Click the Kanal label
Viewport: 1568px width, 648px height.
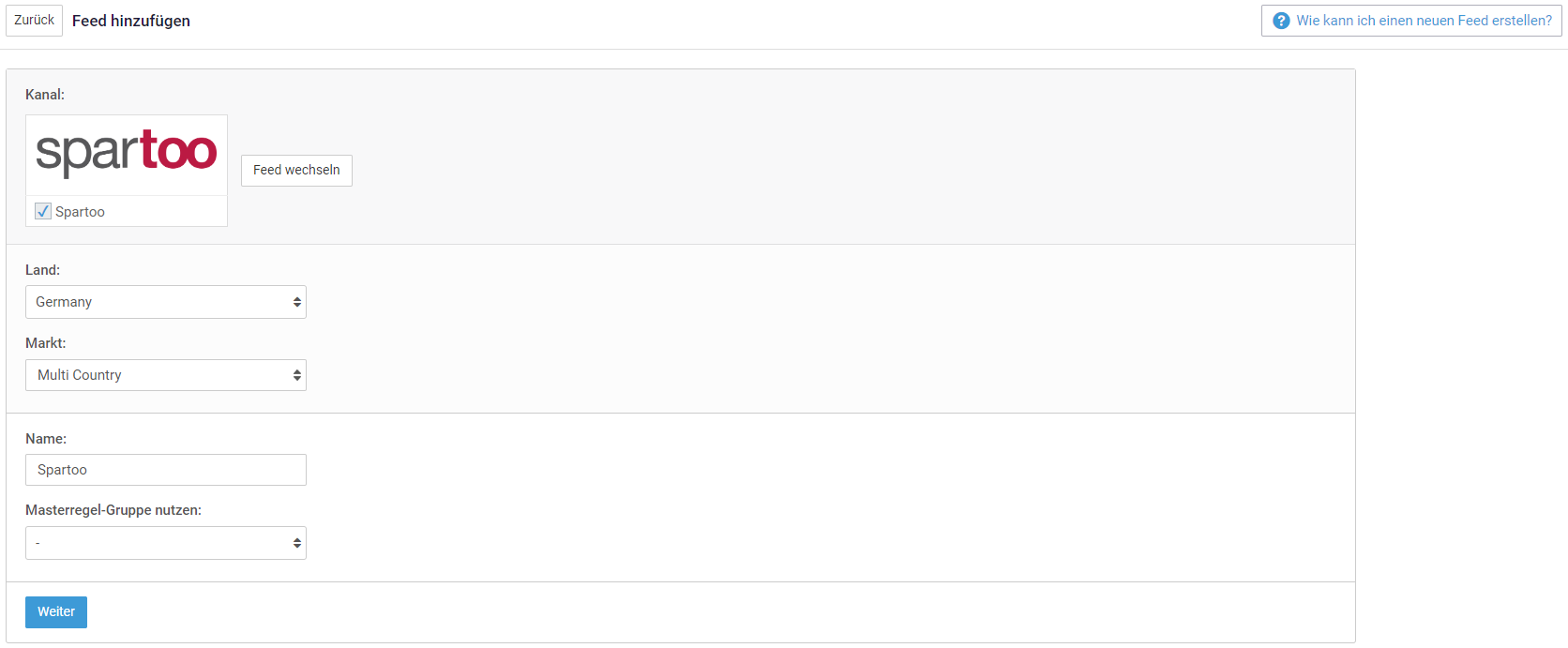[45, 95]
